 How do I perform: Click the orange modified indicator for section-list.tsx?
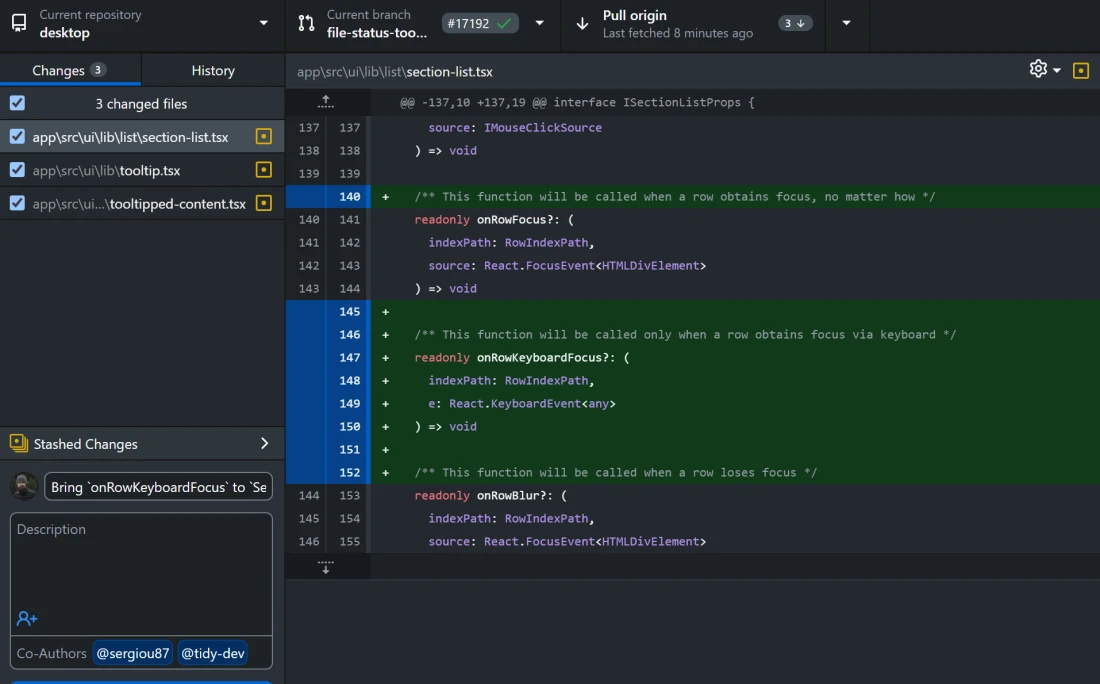[263, 136]
